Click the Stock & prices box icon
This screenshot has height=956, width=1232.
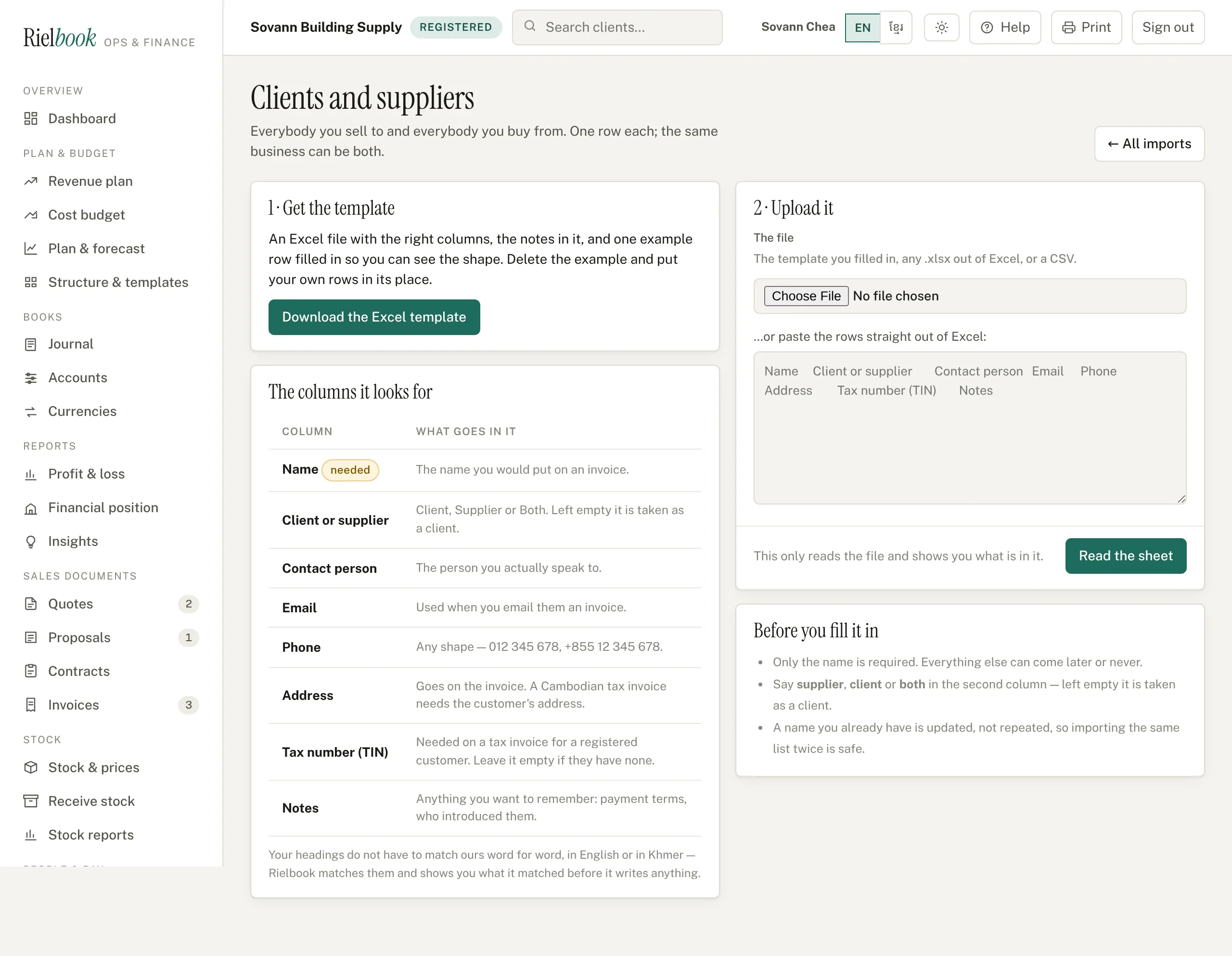coord(30,767)
